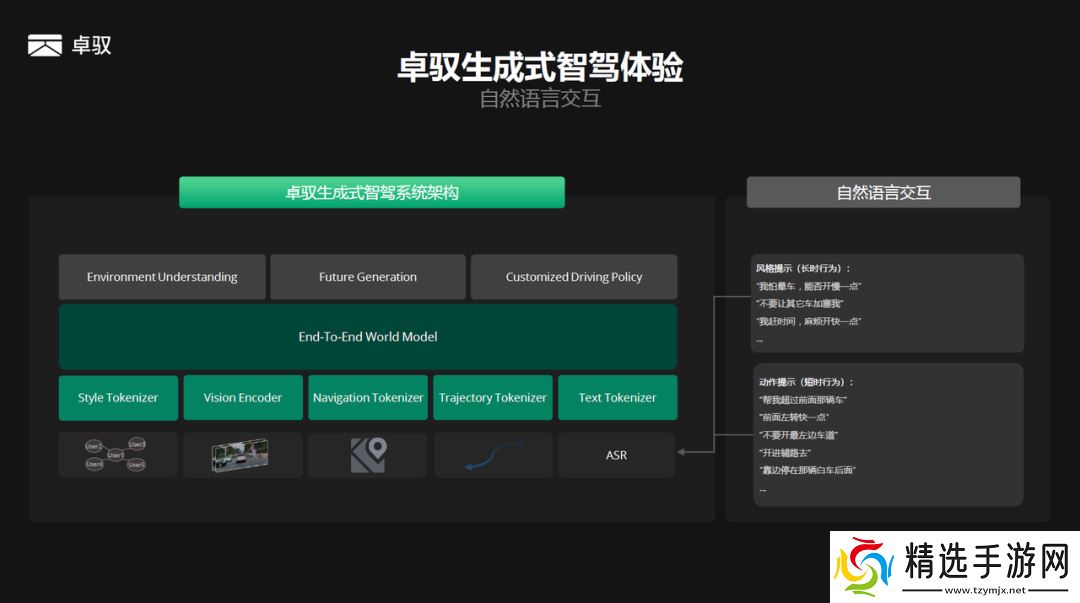This screenshot has width=1080, height=603.
Task: Click the Navigation Tokenizer block
Action: click(x=368, y=398)
